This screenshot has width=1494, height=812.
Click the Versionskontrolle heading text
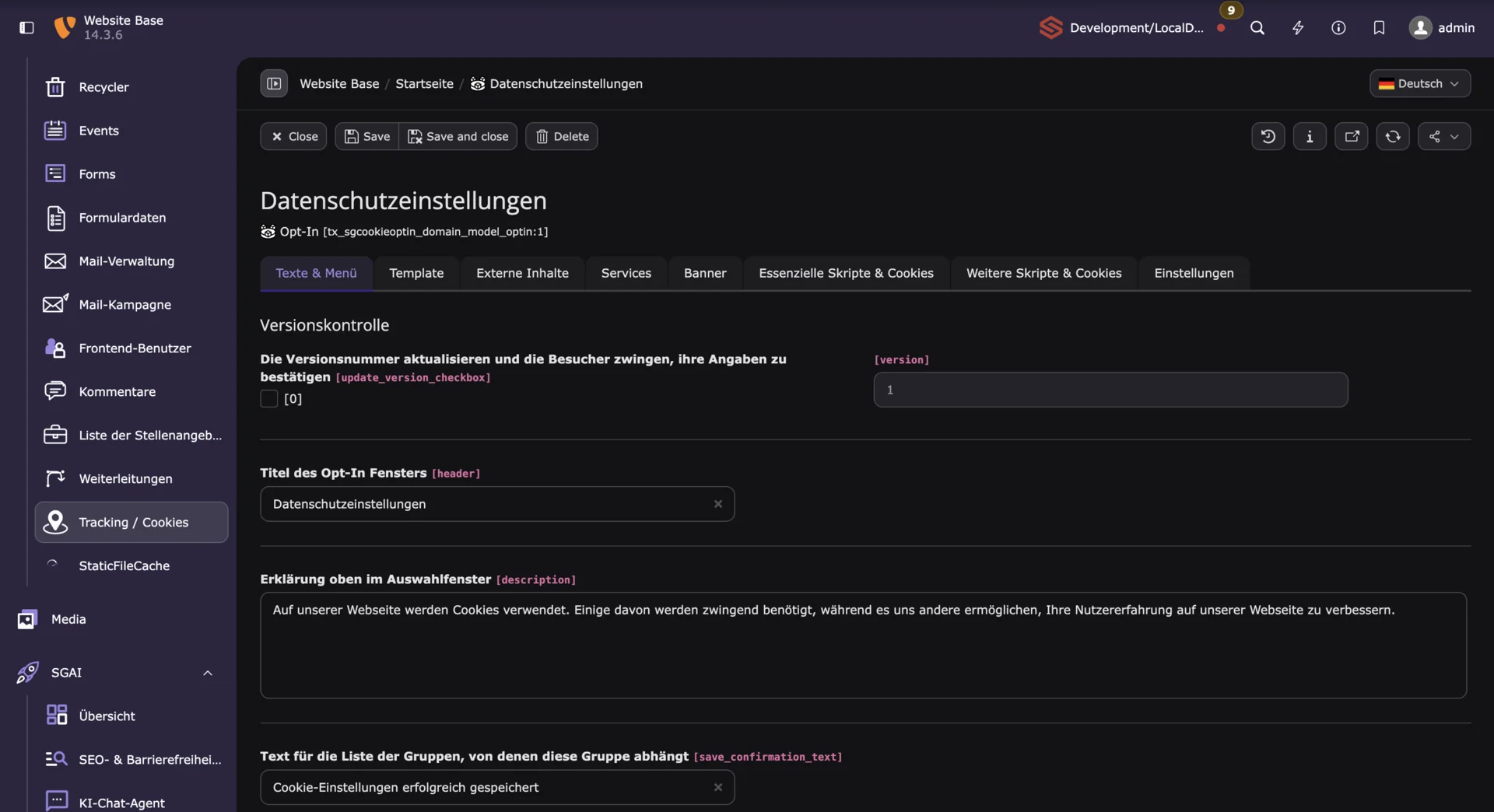coord(324,326)
